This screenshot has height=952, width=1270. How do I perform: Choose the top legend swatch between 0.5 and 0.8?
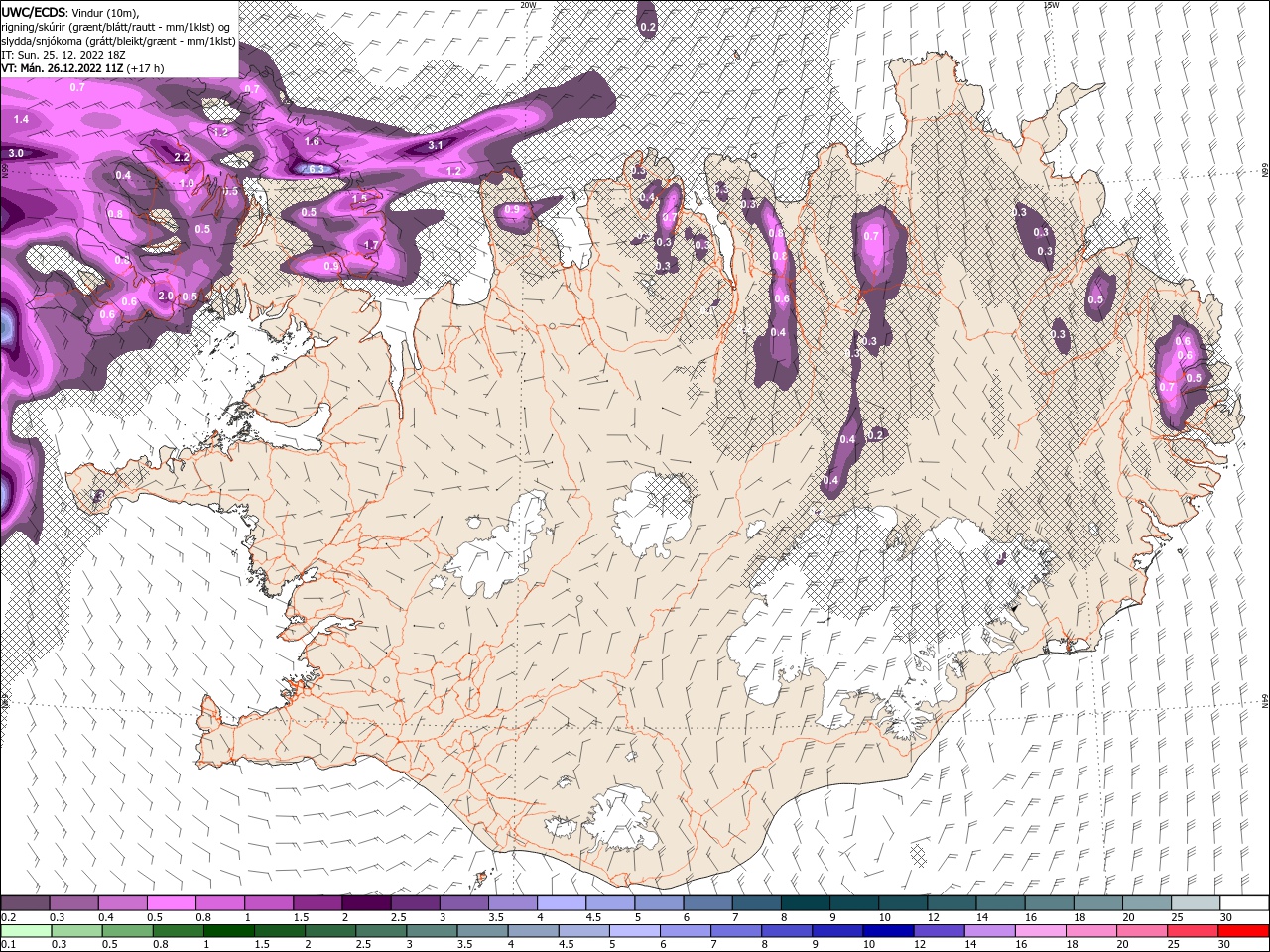(171, 903)
